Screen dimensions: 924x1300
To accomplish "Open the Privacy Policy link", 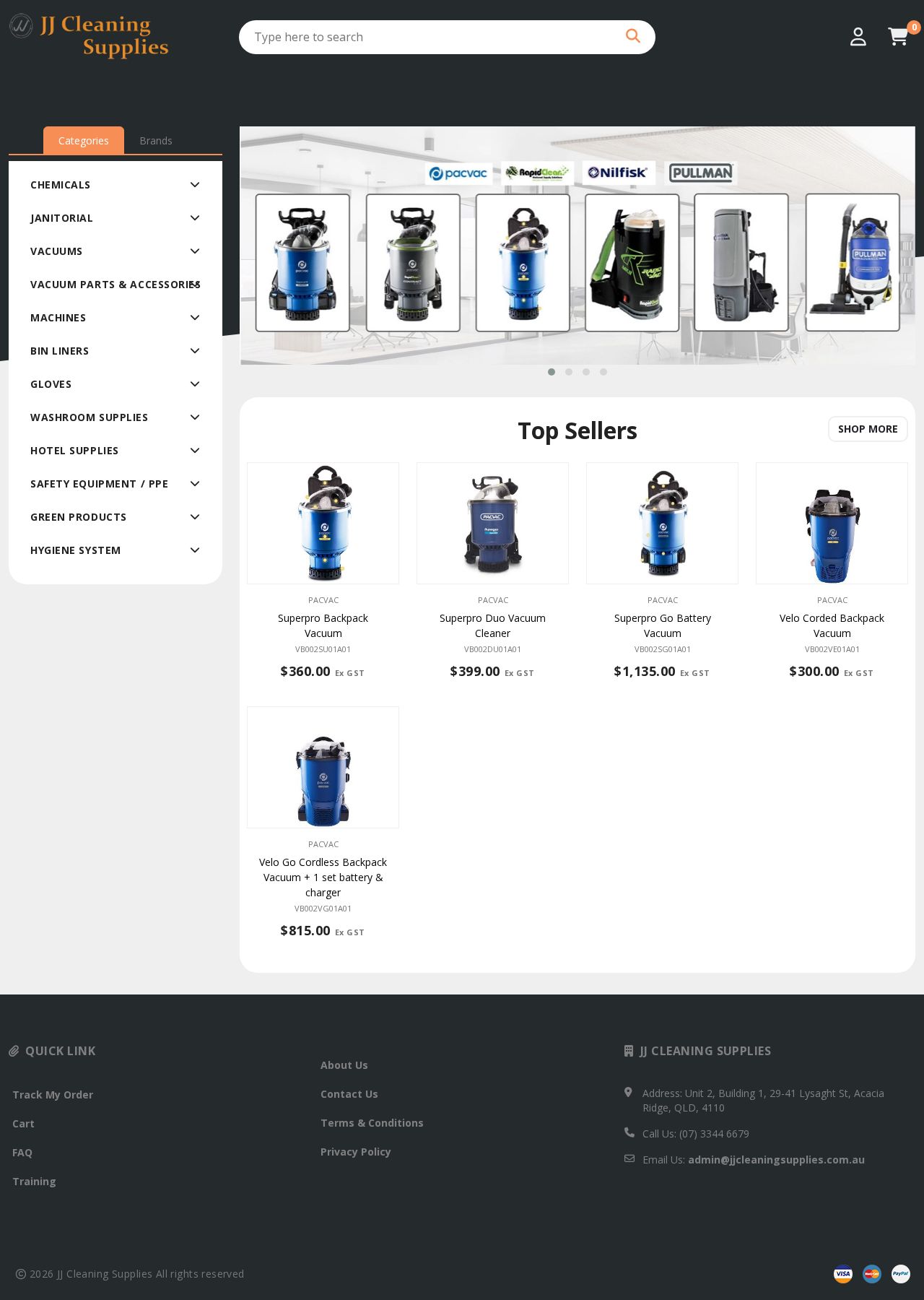I will coord(356,1152).
